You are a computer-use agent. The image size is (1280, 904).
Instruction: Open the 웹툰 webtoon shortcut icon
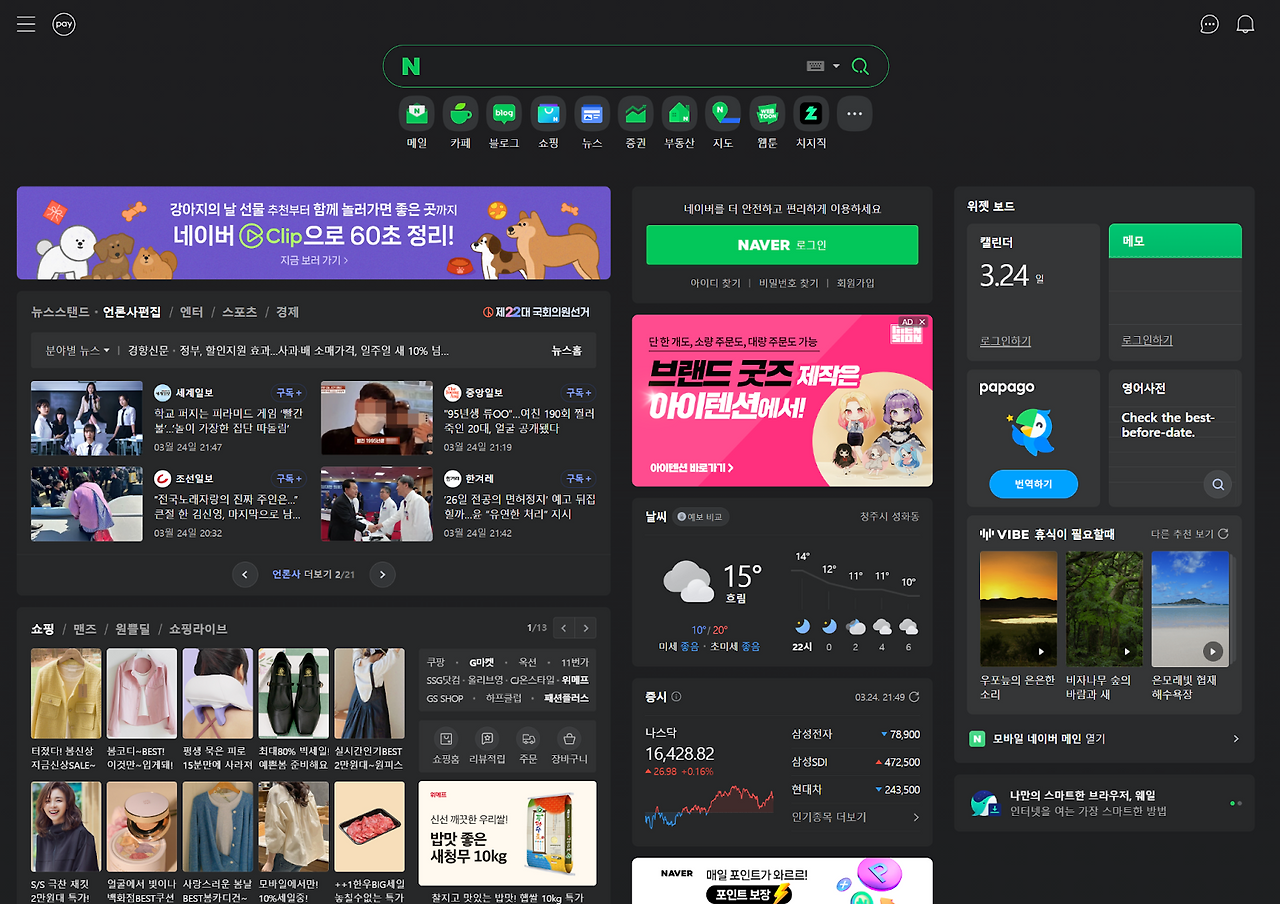coord(767,114)
